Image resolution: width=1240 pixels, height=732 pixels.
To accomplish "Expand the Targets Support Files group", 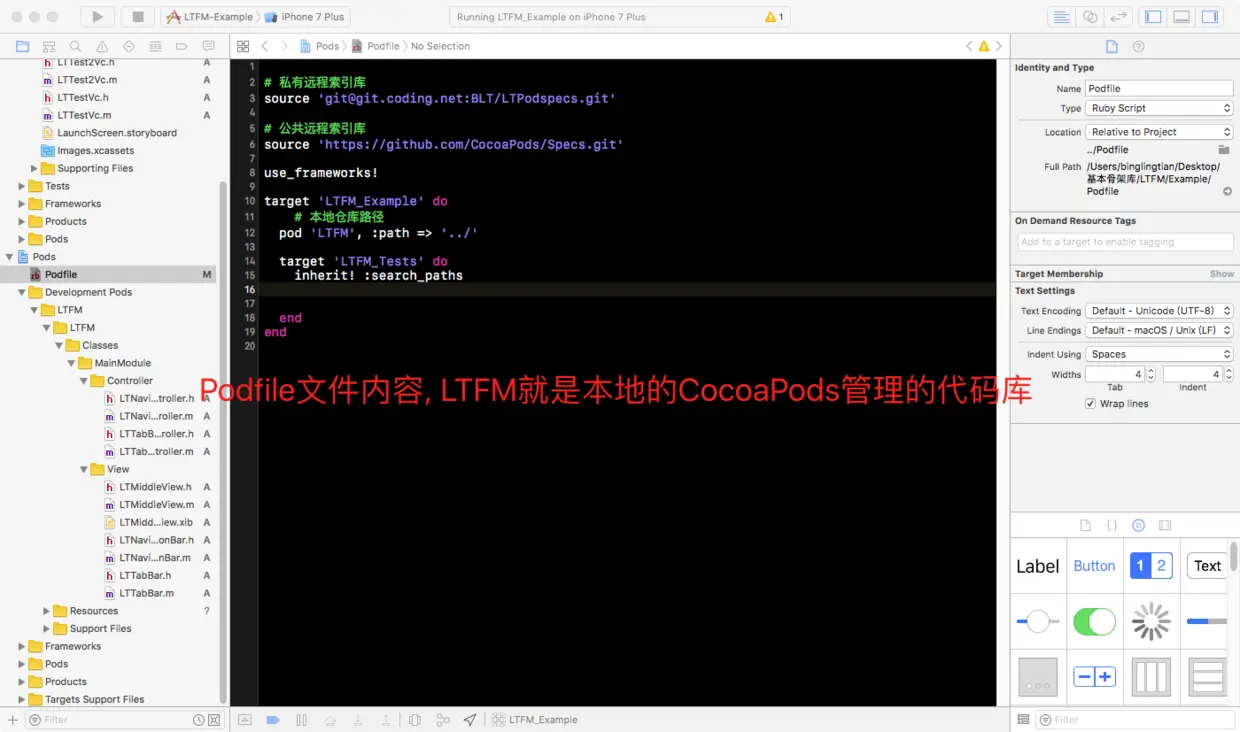I will pyautogui.click(x=22, y=699).
